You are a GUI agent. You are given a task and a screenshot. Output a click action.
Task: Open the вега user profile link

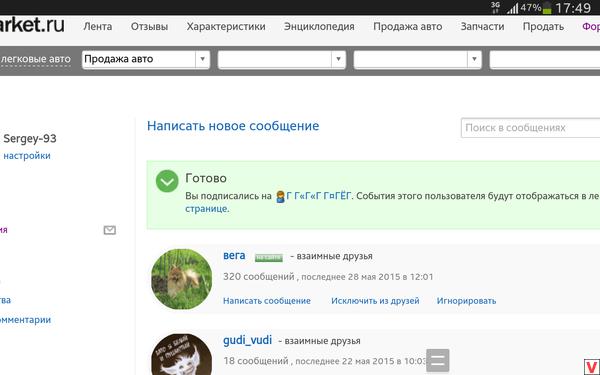click(234, 256)
